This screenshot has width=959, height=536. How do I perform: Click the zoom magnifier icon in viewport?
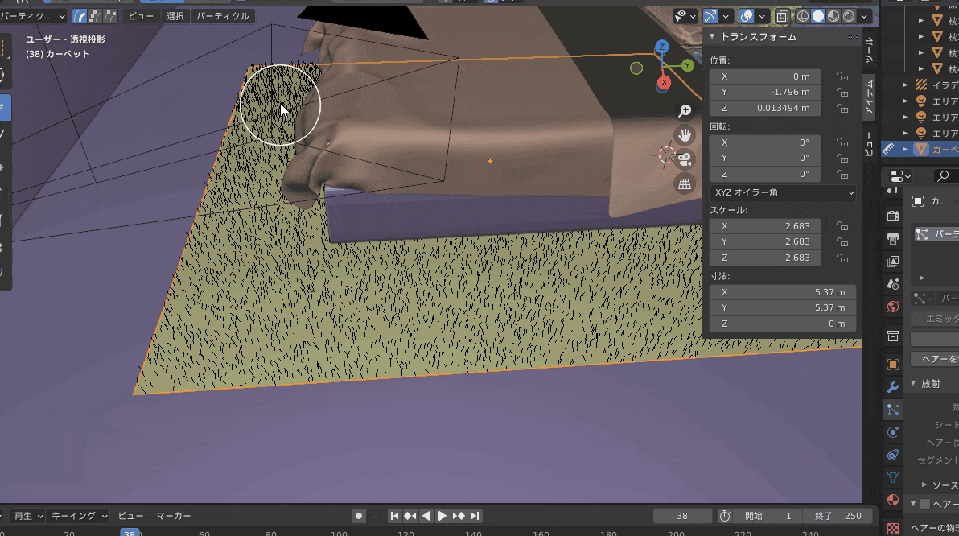[x=685, y=111]
